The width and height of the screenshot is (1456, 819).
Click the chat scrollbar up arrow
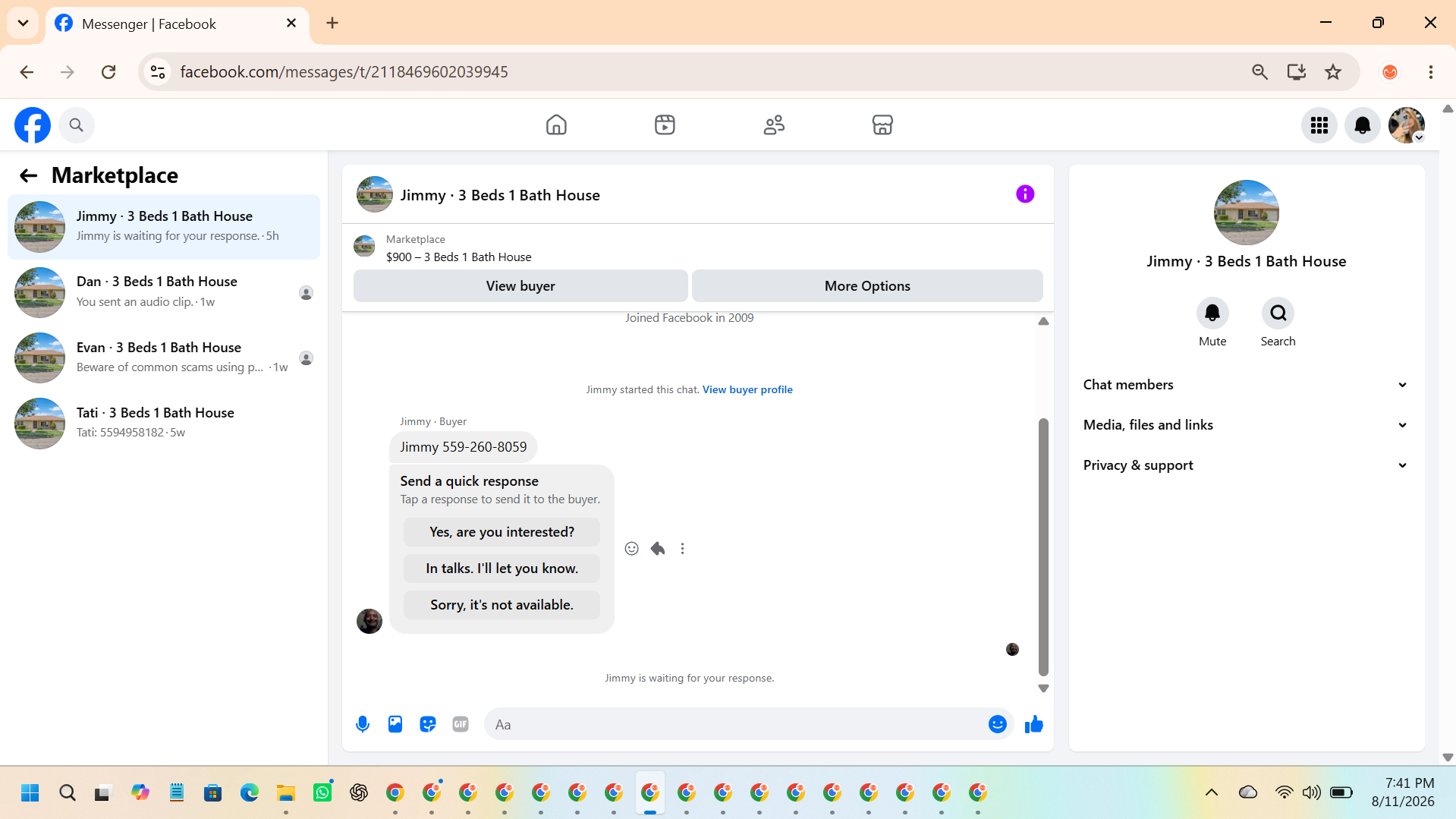(x=1043, y=321)
